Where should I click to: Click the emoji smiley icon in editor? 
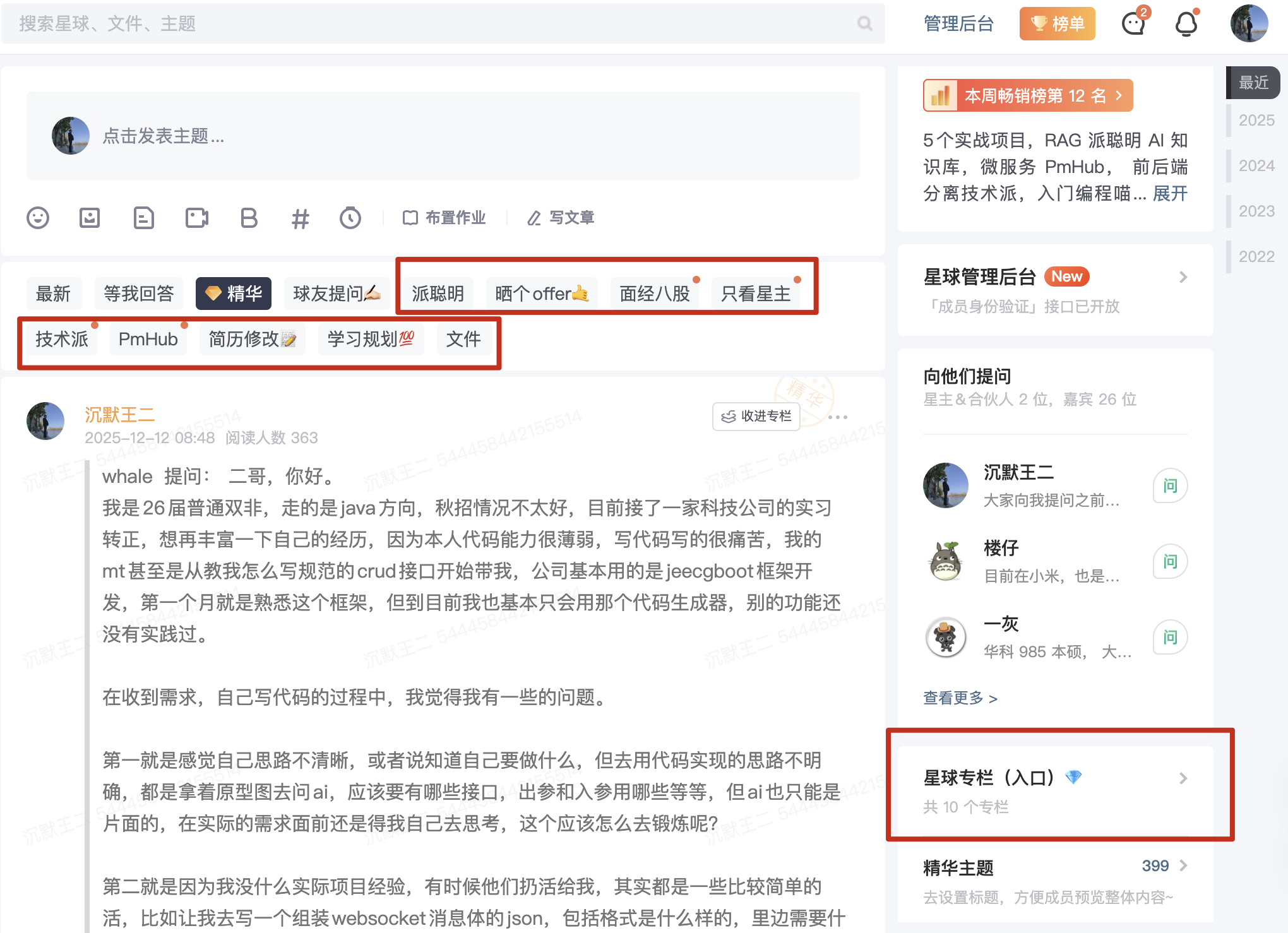tap(38, 218)
